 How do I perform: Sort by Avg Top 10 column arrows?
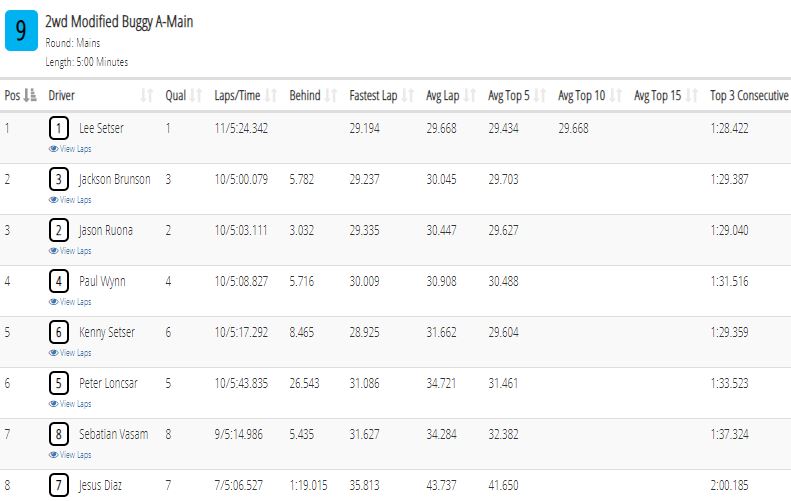click(615, 95)
